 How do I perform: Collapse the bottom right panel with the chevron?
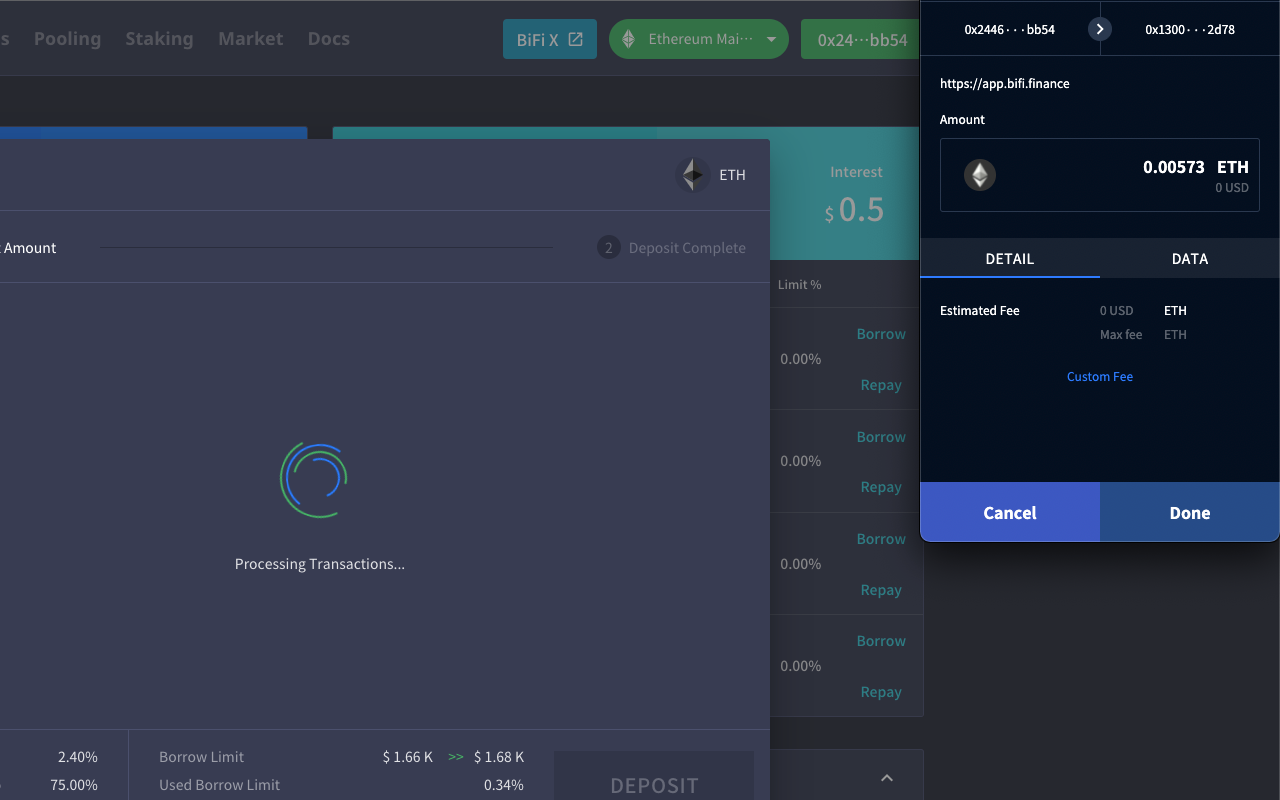[886, 776]
